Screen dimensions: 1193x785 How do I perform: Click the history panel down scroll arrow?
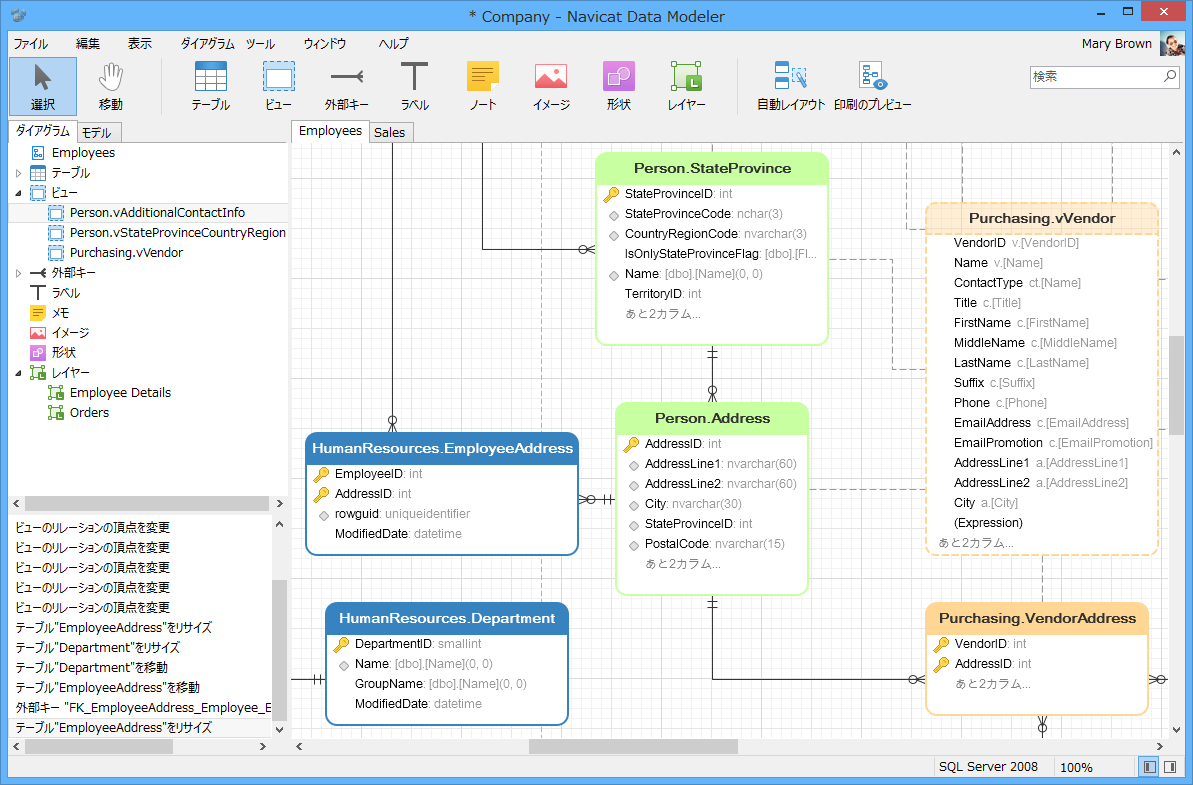pos(279,729)
